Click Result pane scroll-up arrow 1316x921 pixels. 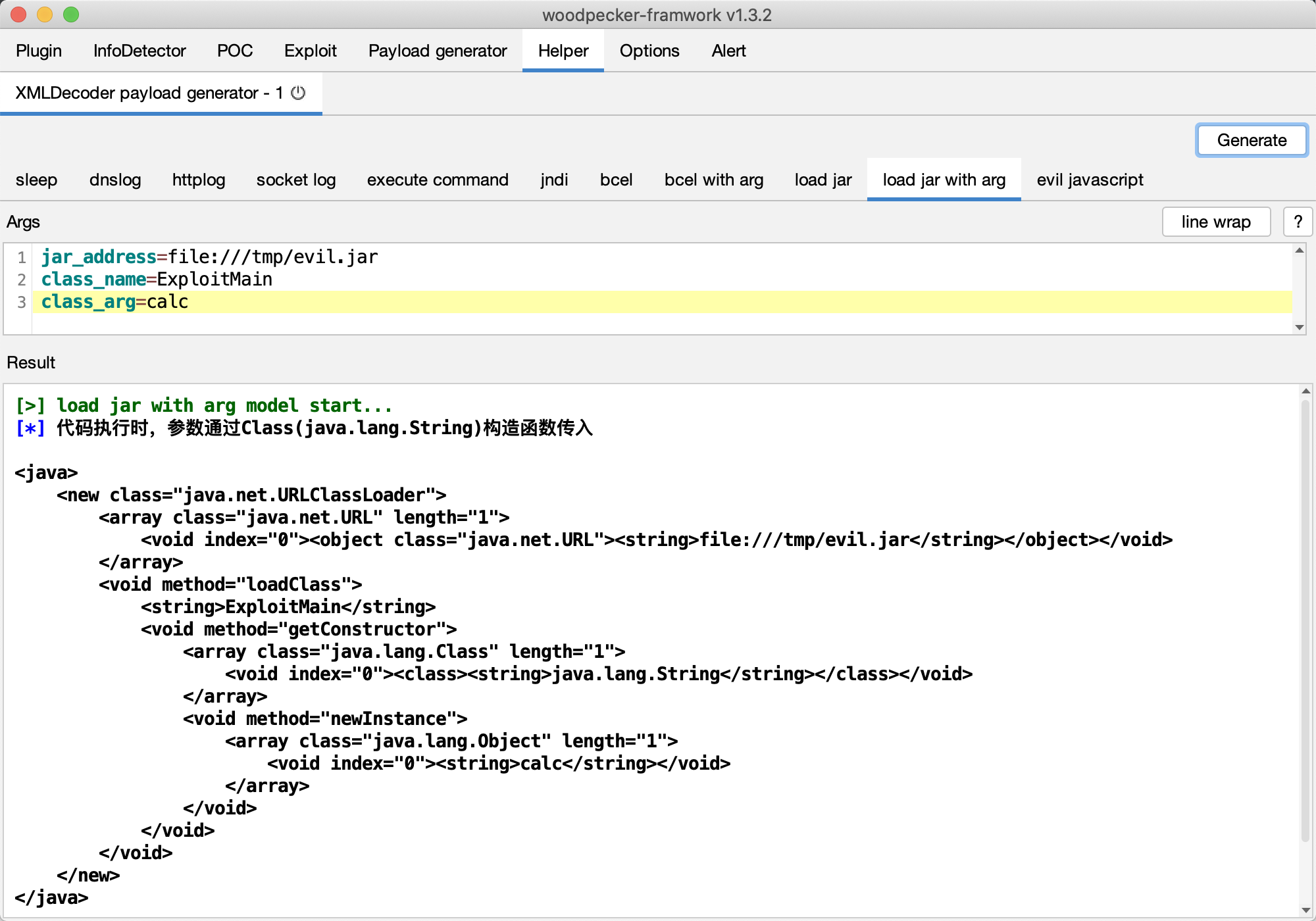point(1305,391)
